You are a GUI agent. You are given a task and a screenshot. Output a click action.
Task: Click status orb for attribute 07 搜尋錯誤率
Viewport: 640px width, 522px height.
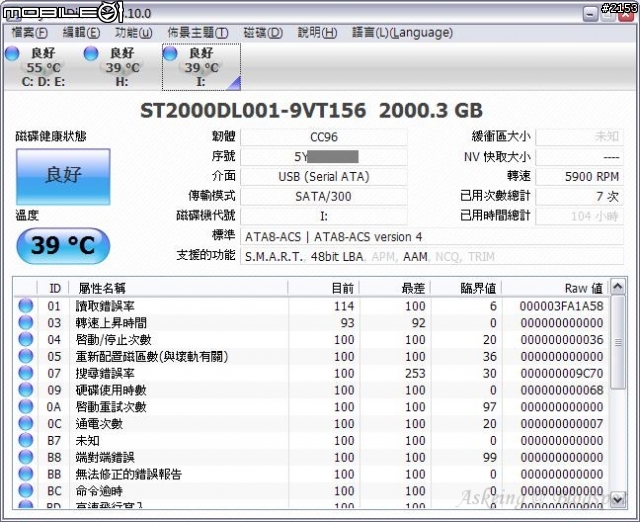pos(26,373)
